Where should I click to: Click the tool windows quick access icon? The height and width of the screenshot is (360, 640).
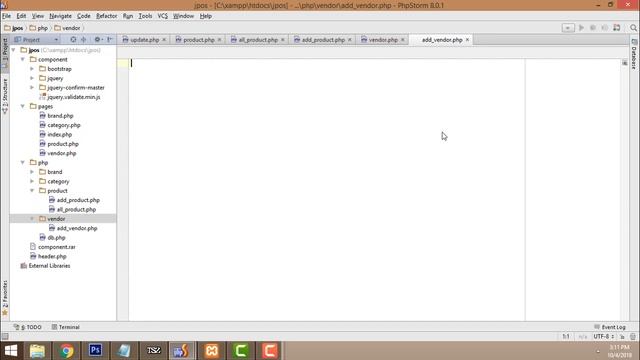coord(5,336)
